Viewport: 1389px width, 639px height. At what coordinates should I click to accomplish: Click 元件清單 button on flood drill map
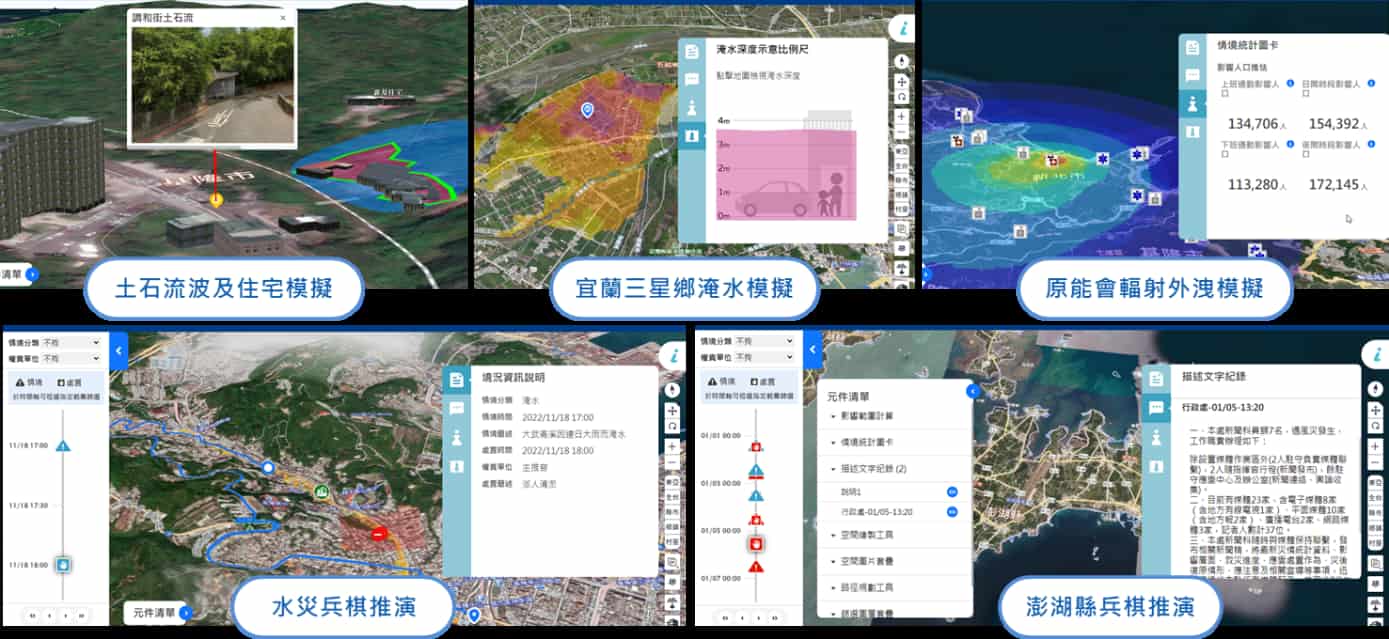tap(156, 612)
